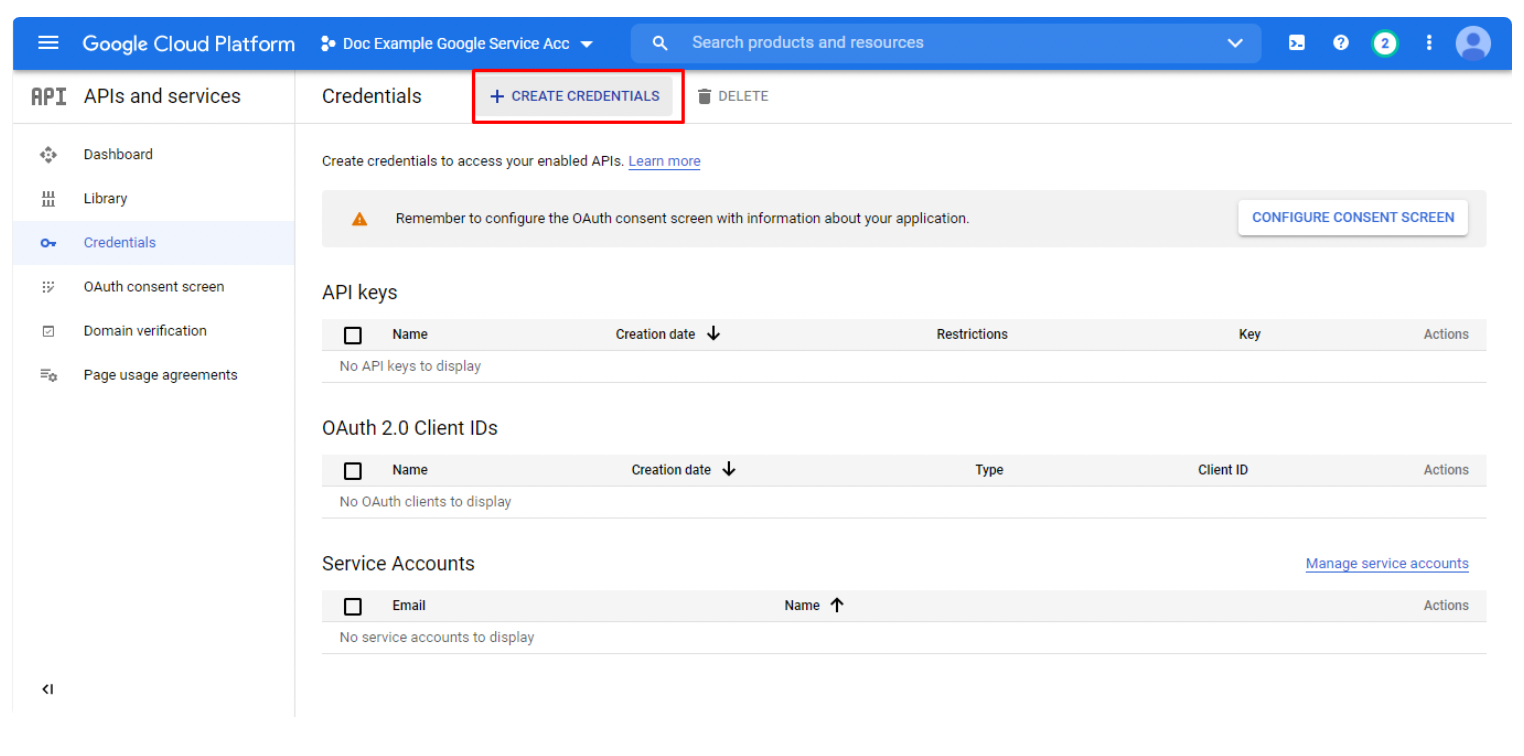The width and height of the screenshot is (1524, 756).
Task: Expand the search bar dropdown chevron
Action: [1235, 43]
